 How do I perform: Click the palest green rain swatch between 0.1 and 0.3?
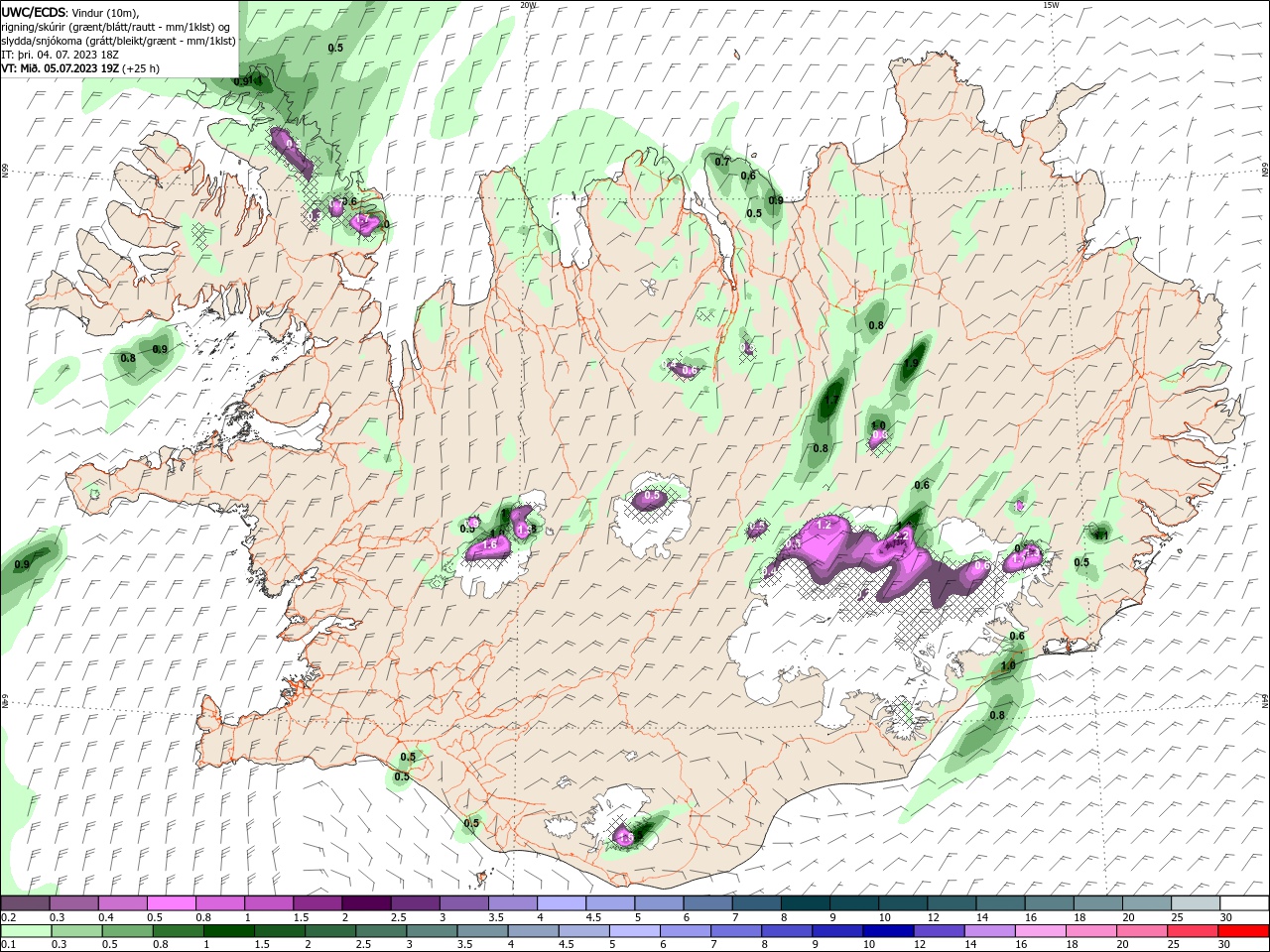[25, 931]
